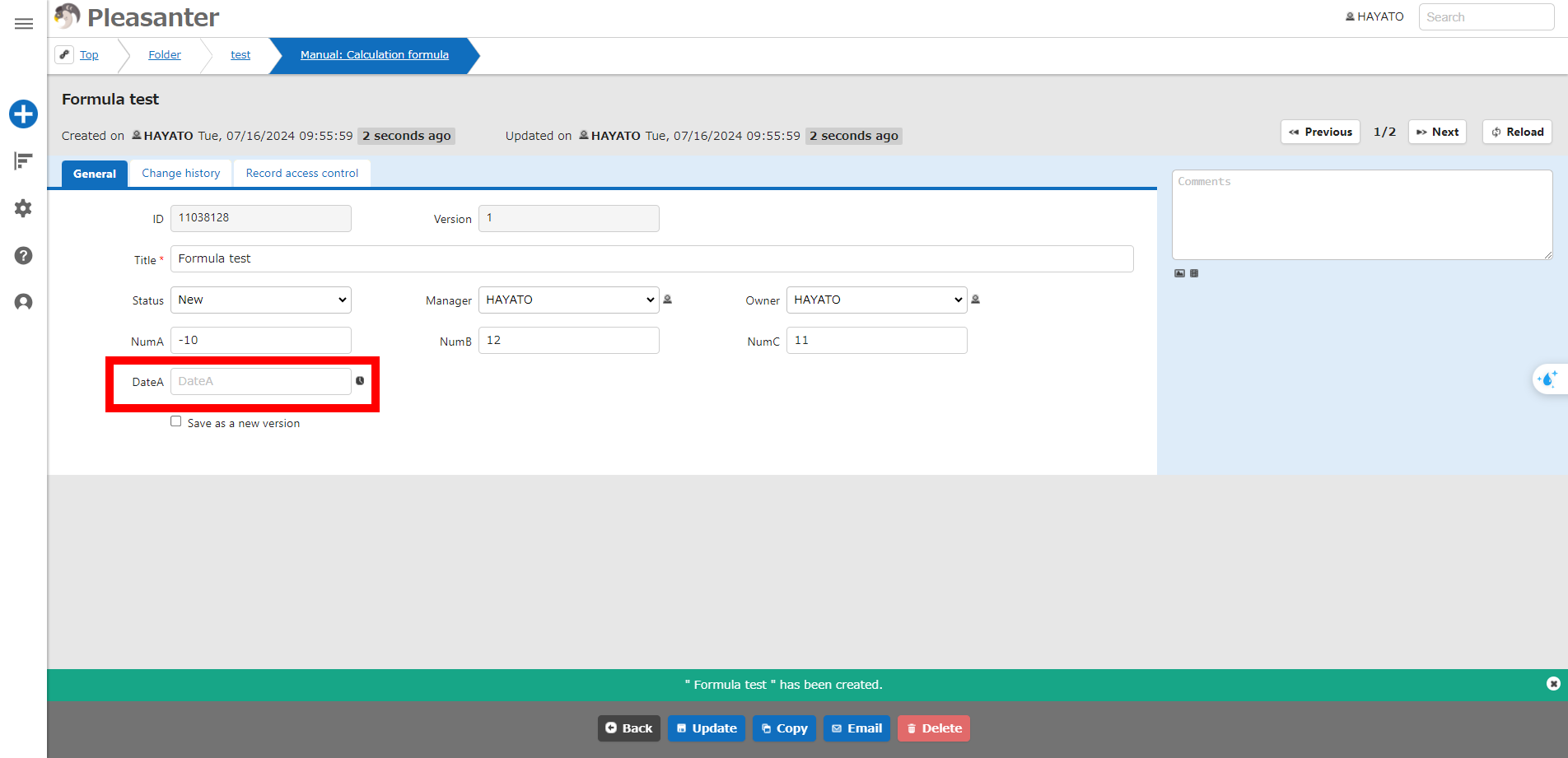Open the Status dropdown
This screenshot has width=1568, height=758.
click(x=261, y=300)
